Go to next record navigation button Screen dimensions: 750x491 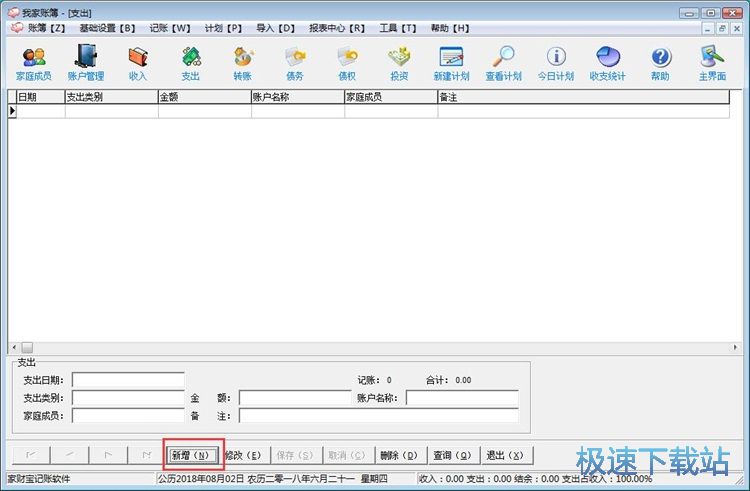[x=108, y=455]
